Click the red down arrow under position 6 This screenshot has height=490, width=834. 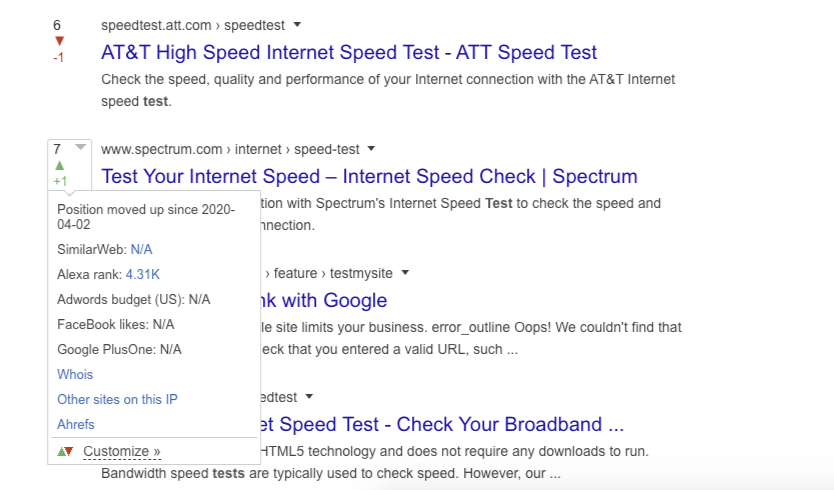coord(59,41)
